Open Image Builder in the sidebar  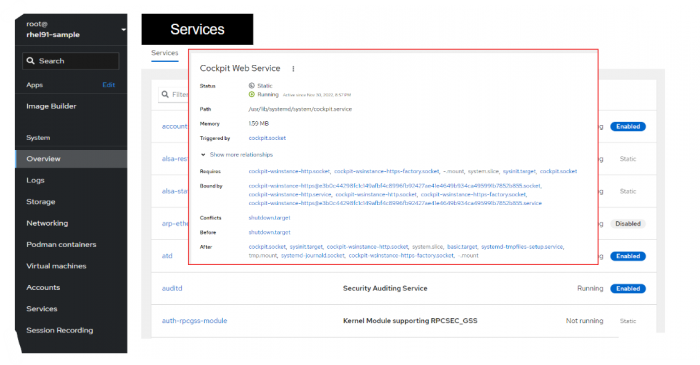point(51,106)
